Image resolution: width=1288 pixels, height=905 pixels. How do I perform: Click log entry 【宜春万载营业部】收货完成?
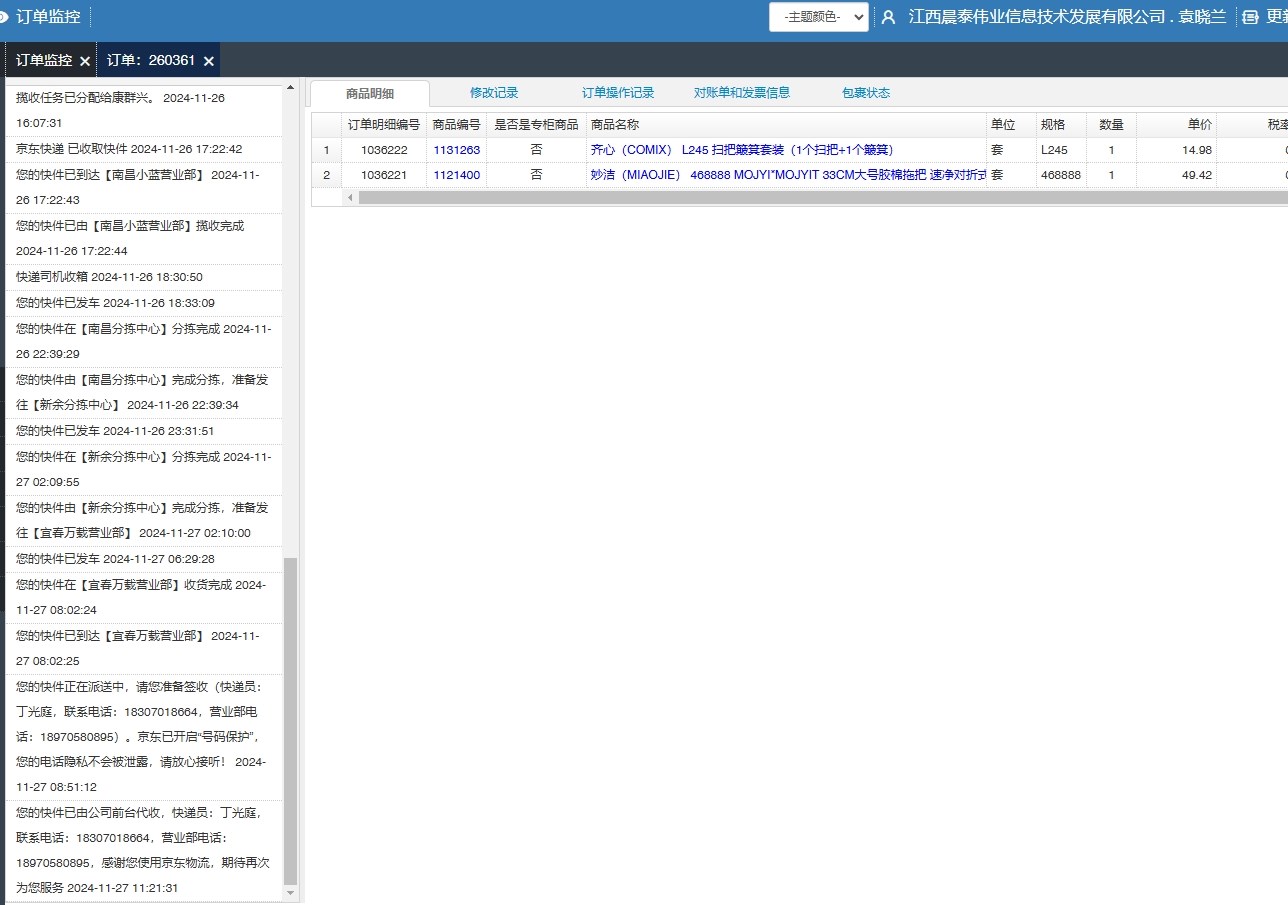click(145, 597)
